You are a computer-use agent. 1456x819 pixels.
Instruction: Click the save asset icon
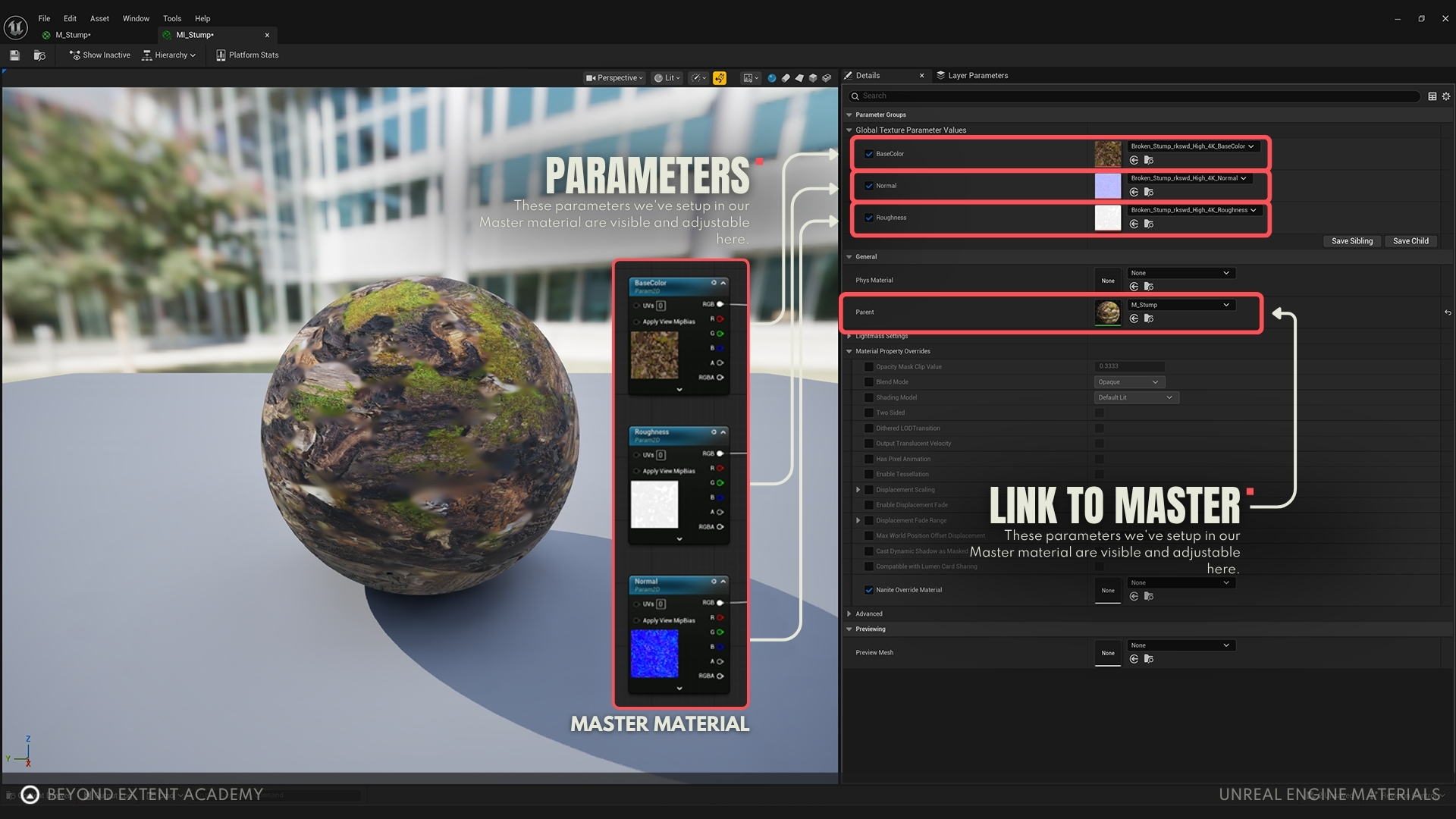(x=14, y=55)
